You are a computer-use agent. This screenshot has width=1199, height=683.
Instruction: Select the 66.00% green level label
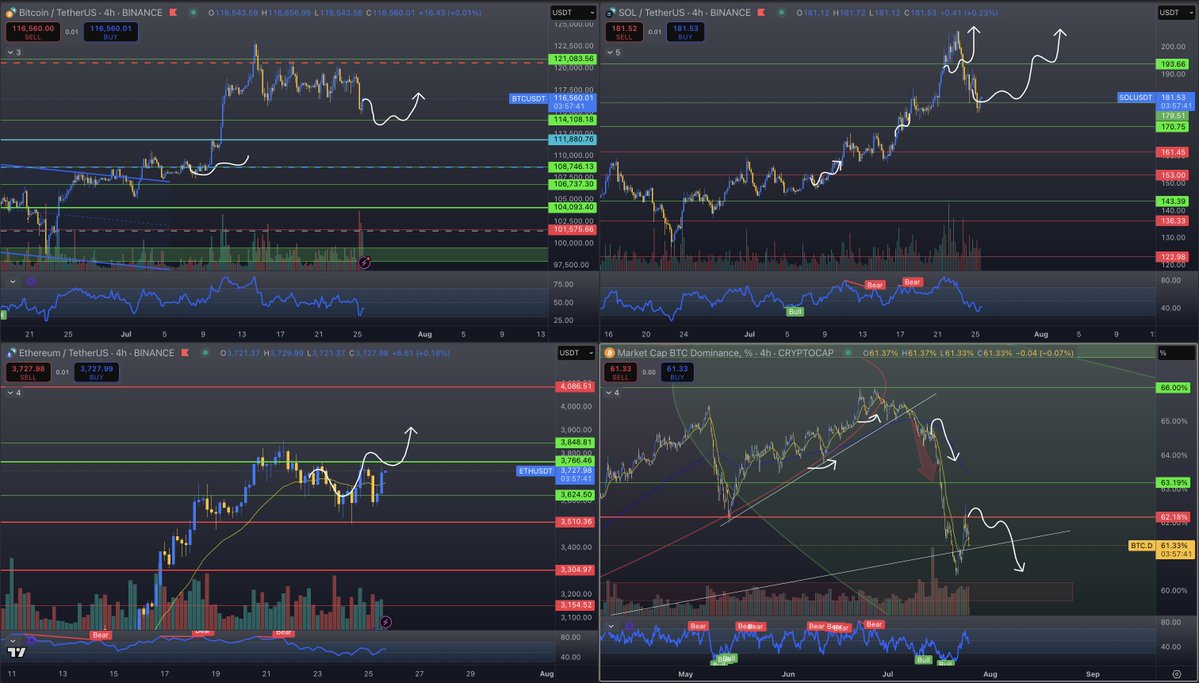pyautogui.click(x=1174, y=388)
